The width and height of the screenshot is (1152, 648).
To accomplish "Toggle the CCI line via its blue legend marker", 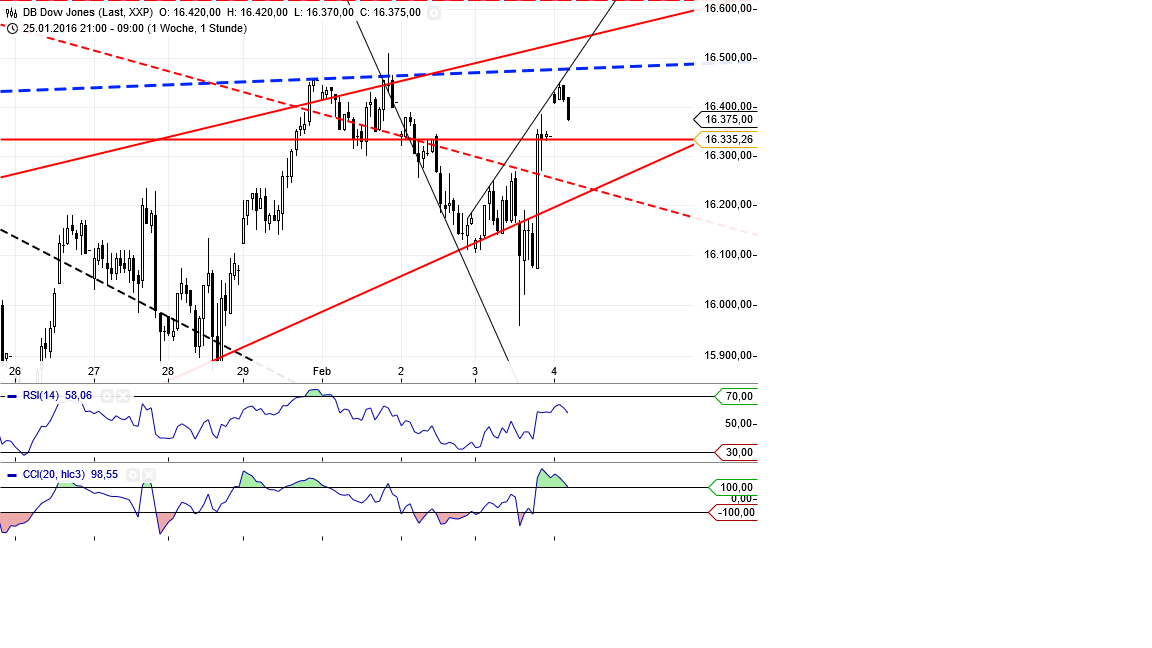I will pyautogui.click(x=11, y=475).
